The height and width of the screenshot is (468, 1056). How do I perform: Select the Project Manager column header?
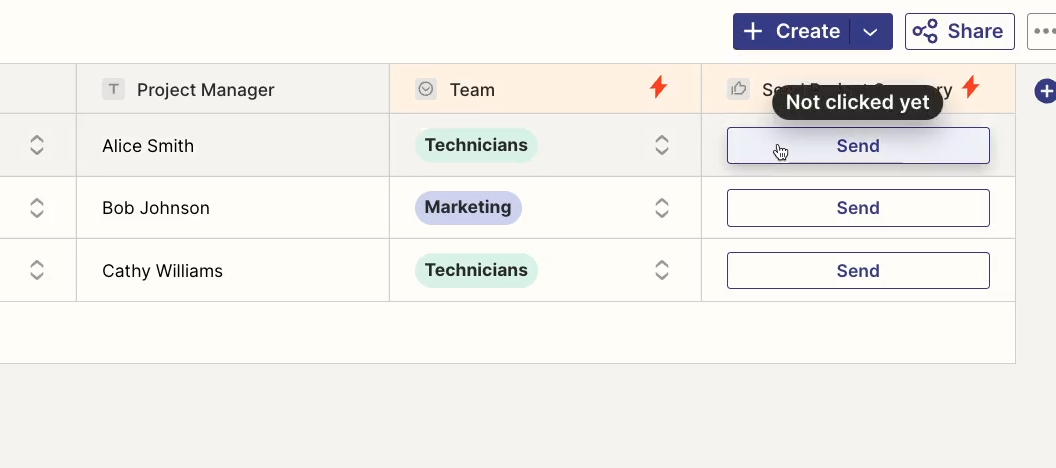tap(233, 89)
